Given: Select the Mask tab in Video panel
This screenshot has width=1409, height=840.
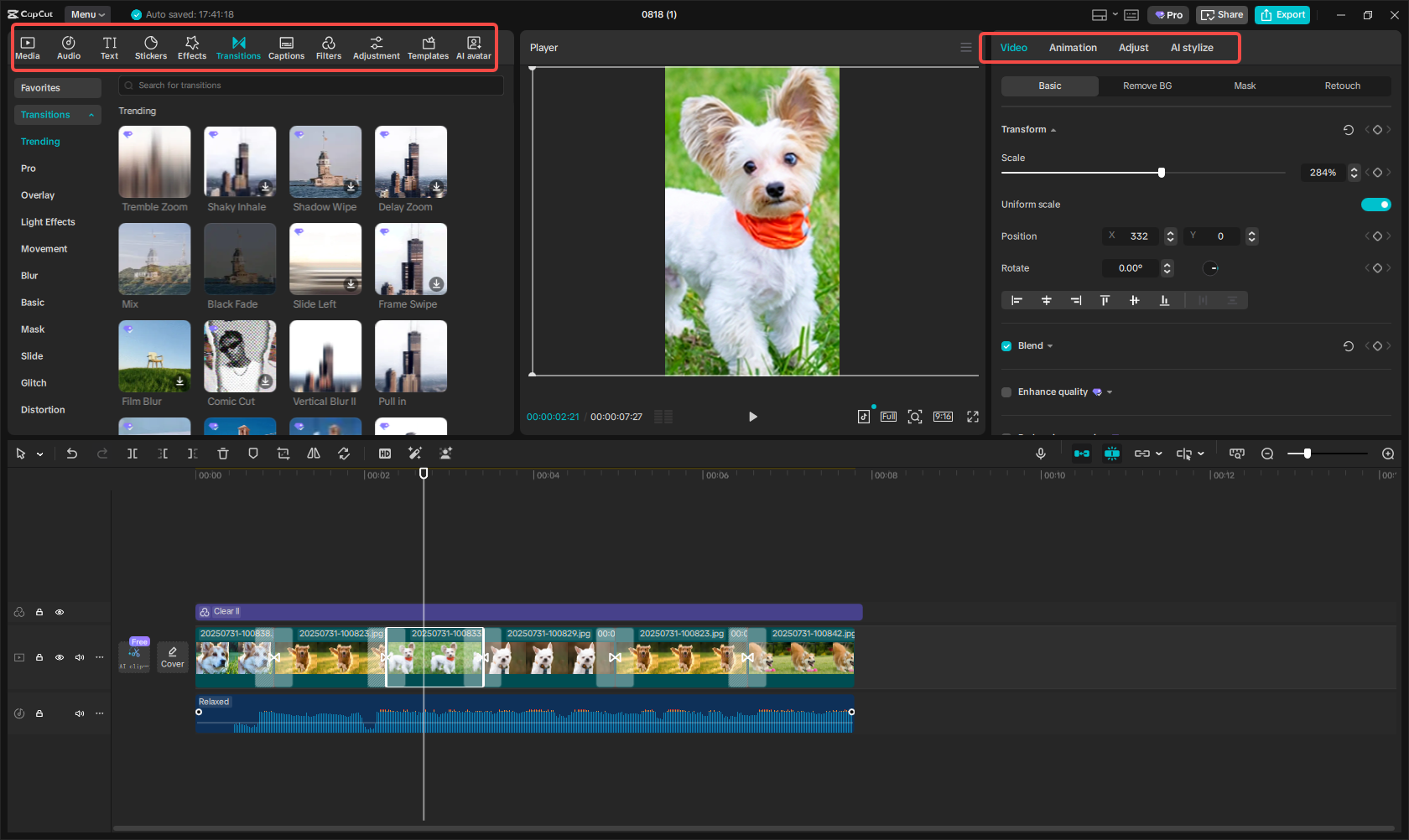Looking at the screenshot, I should point(1245,86).
